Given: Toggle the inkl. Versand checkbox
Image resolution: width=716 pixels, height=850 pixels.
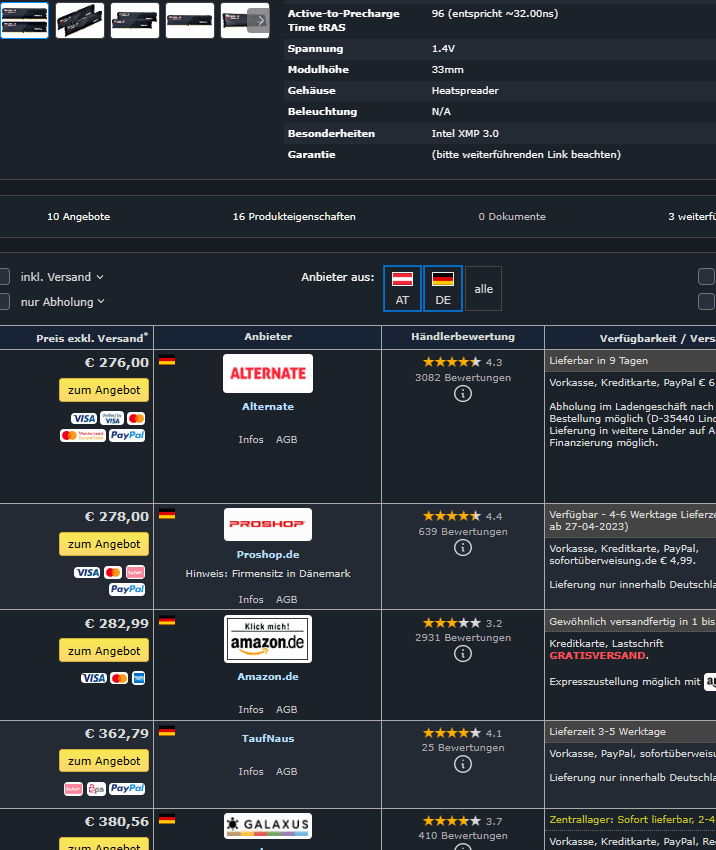Looking at the screenshot, I should point(4,276).
